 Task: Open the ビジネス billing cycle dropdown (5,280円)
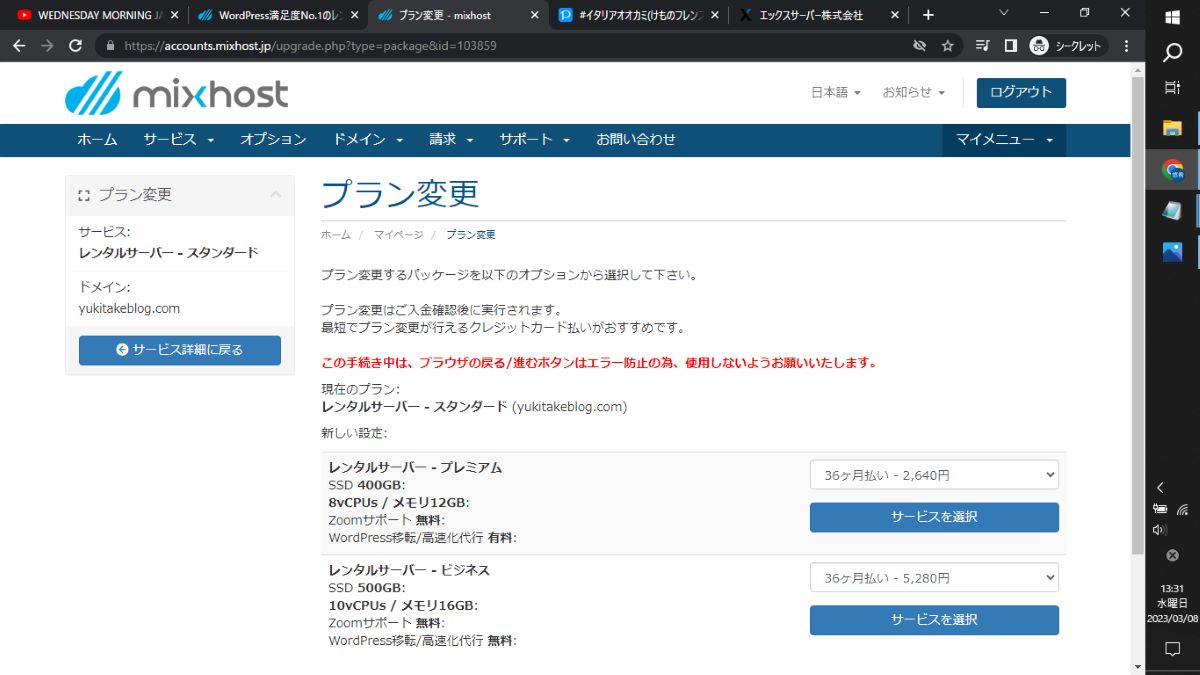934,577
